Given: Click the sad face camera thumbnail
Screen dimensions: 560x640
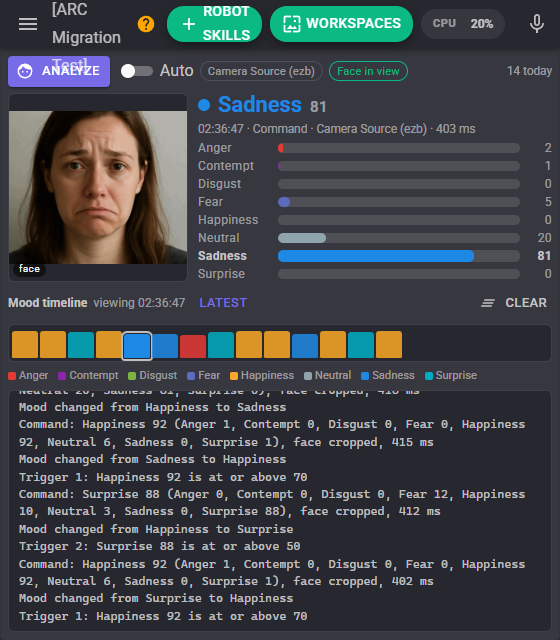Looking at the screenshot, I should 98,187.
